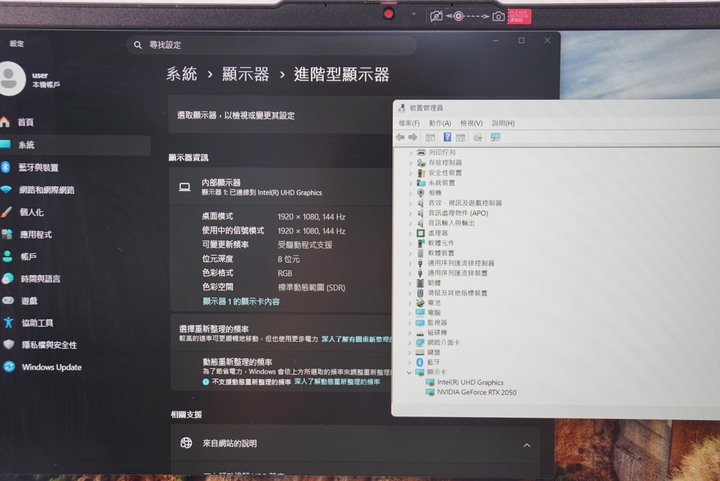Open 協助工具 settings page

click(x=37, y=323)
